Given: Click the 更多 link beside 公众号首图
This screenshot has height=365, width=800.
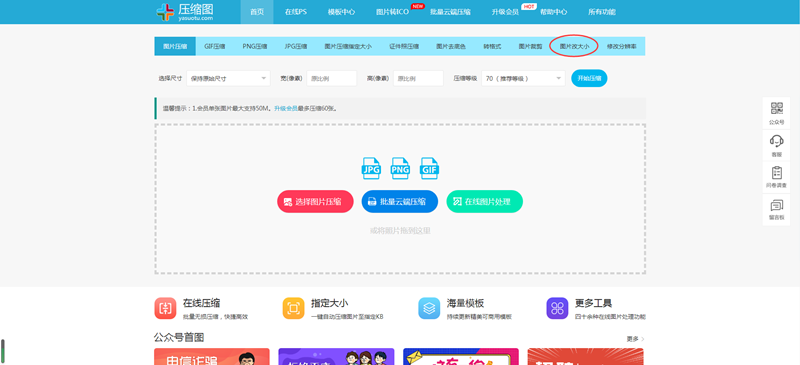Looking at the screenshot, I should [636, 339].
